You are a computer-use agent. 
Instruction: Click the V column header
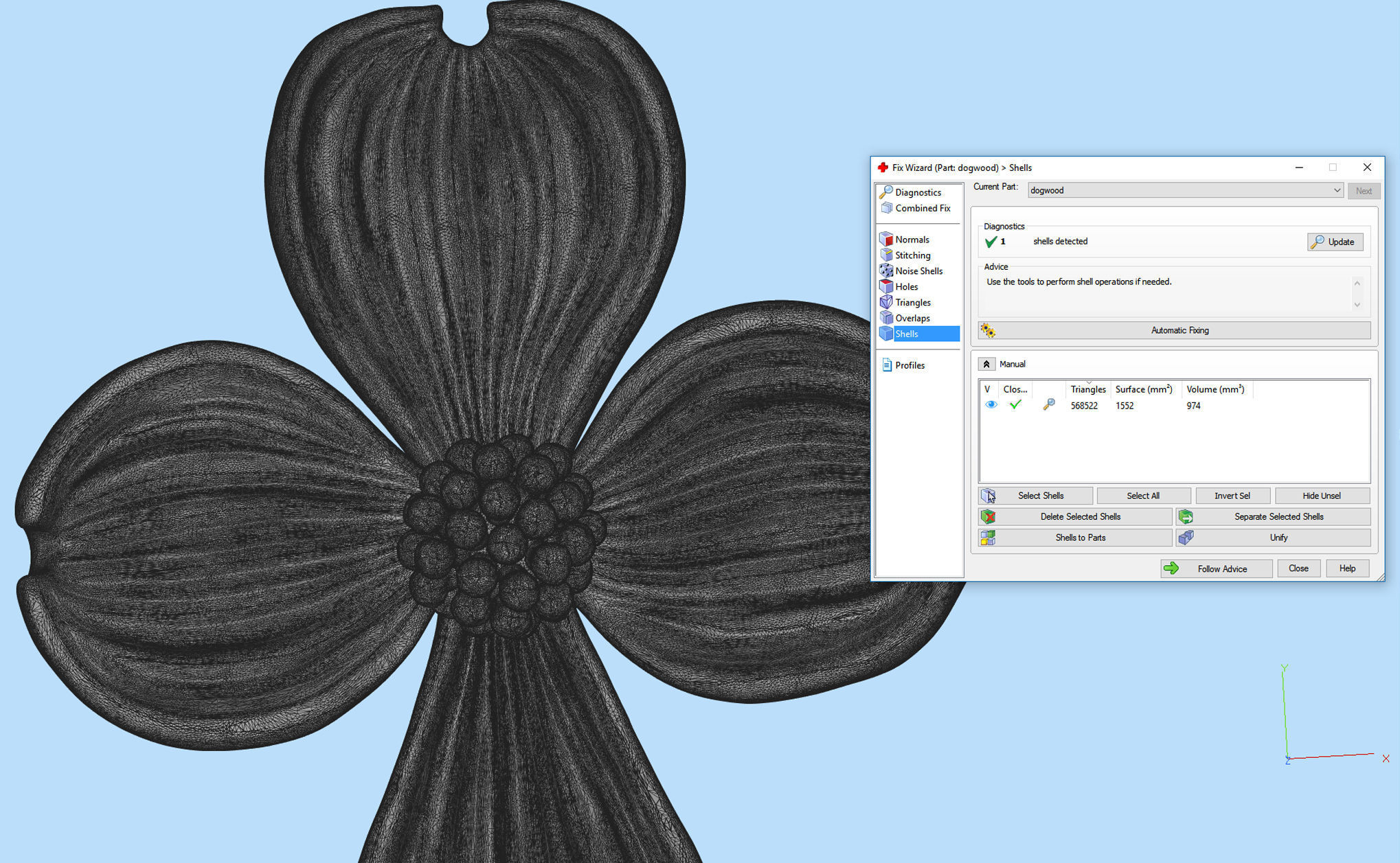[x=989, y=389]
